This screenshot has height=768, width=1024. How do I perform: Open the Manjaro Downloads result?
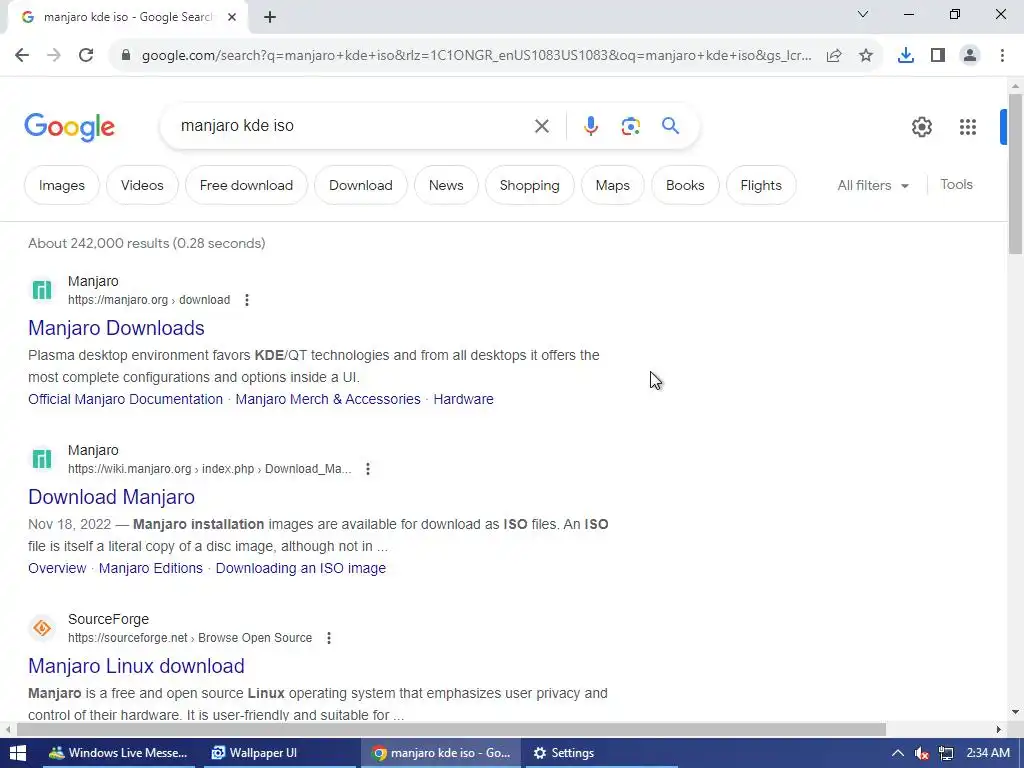116,328
